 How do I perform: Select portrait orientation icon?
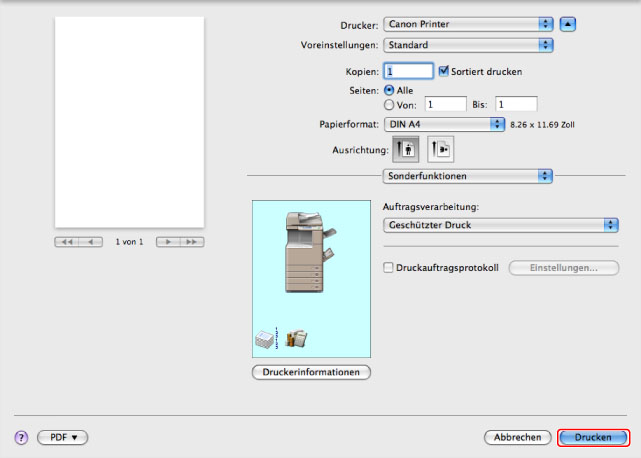[406, 148]
